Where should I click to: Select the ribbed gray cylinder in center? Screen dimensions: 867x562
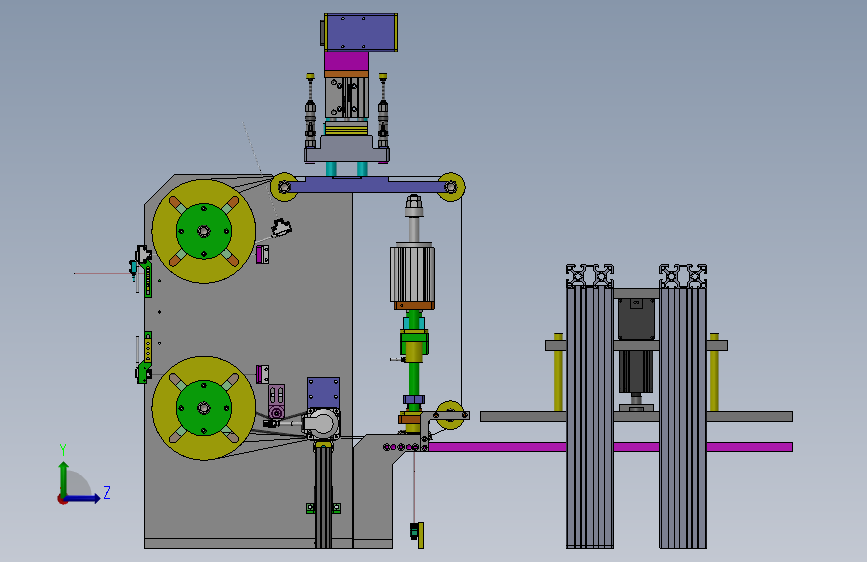(412, 273)
